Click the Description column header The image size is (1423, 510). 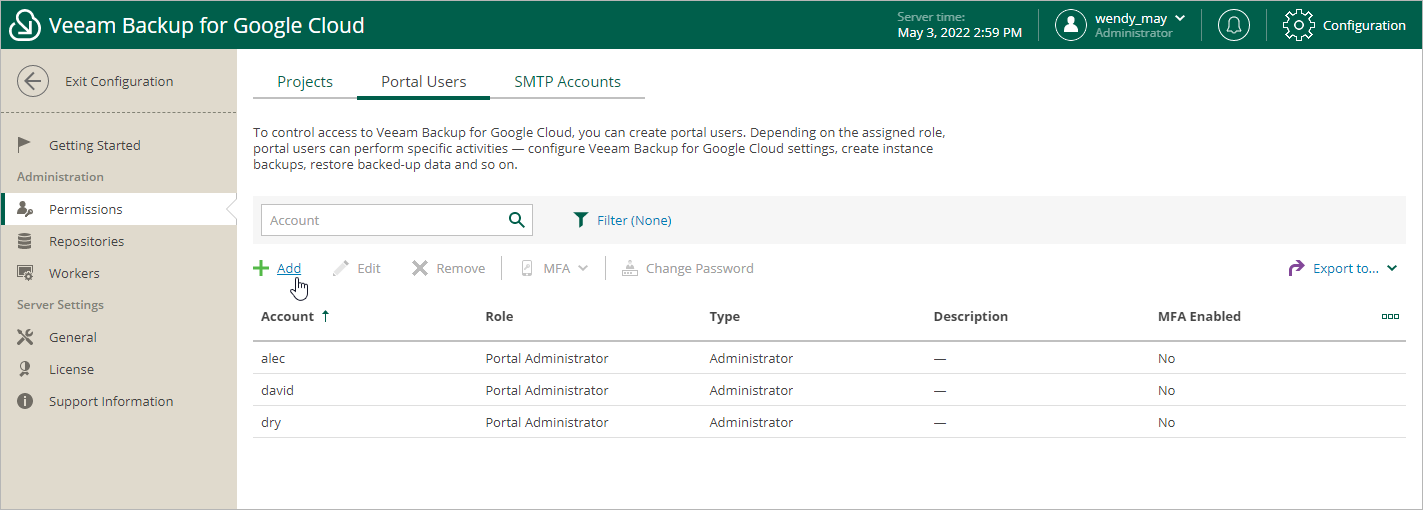click(970, 316)
